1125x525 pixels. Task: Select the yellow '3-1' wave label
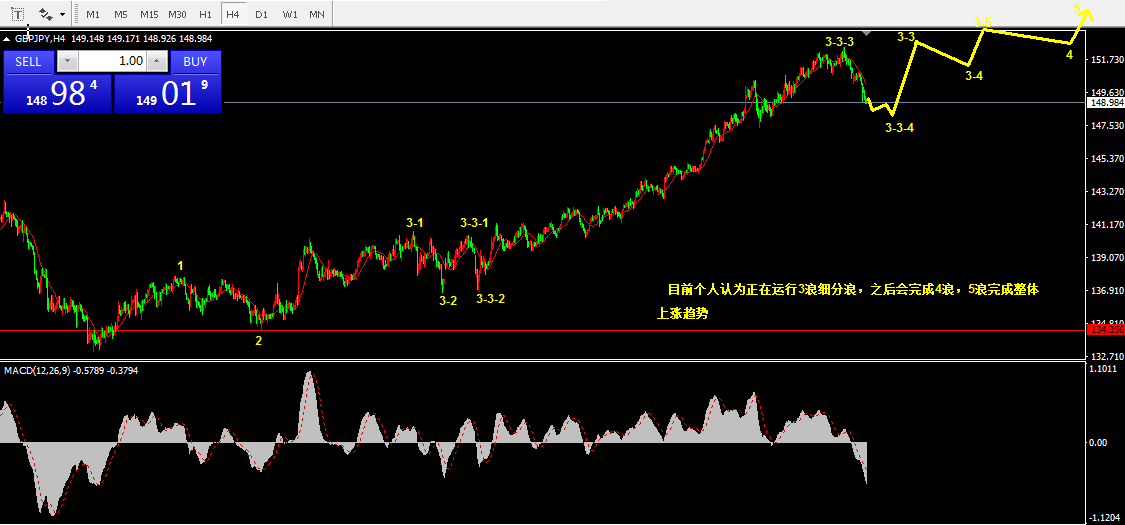click(415, 223)
